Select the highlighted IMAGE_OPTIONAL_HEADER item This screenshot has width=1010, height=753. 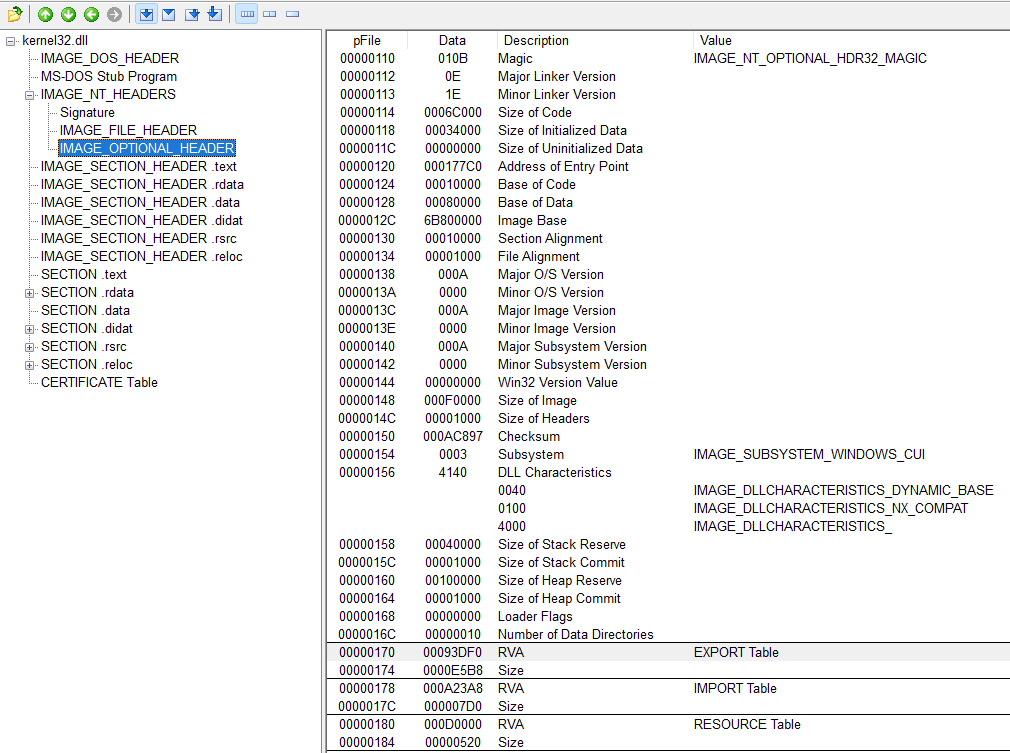[x=147, y=149]
